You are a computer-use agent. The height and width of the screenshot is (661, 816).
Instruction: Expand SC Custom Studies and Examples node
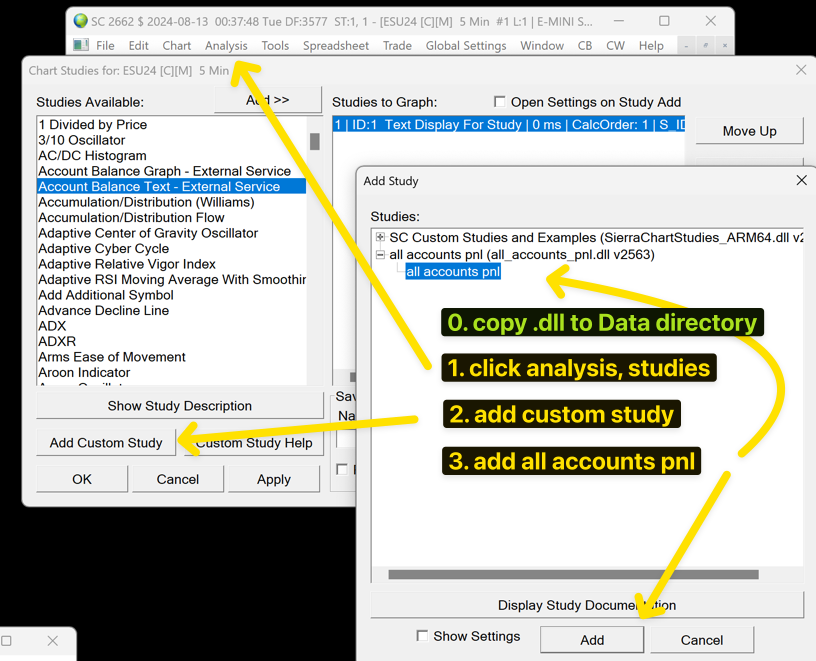[x=380, y=237]
